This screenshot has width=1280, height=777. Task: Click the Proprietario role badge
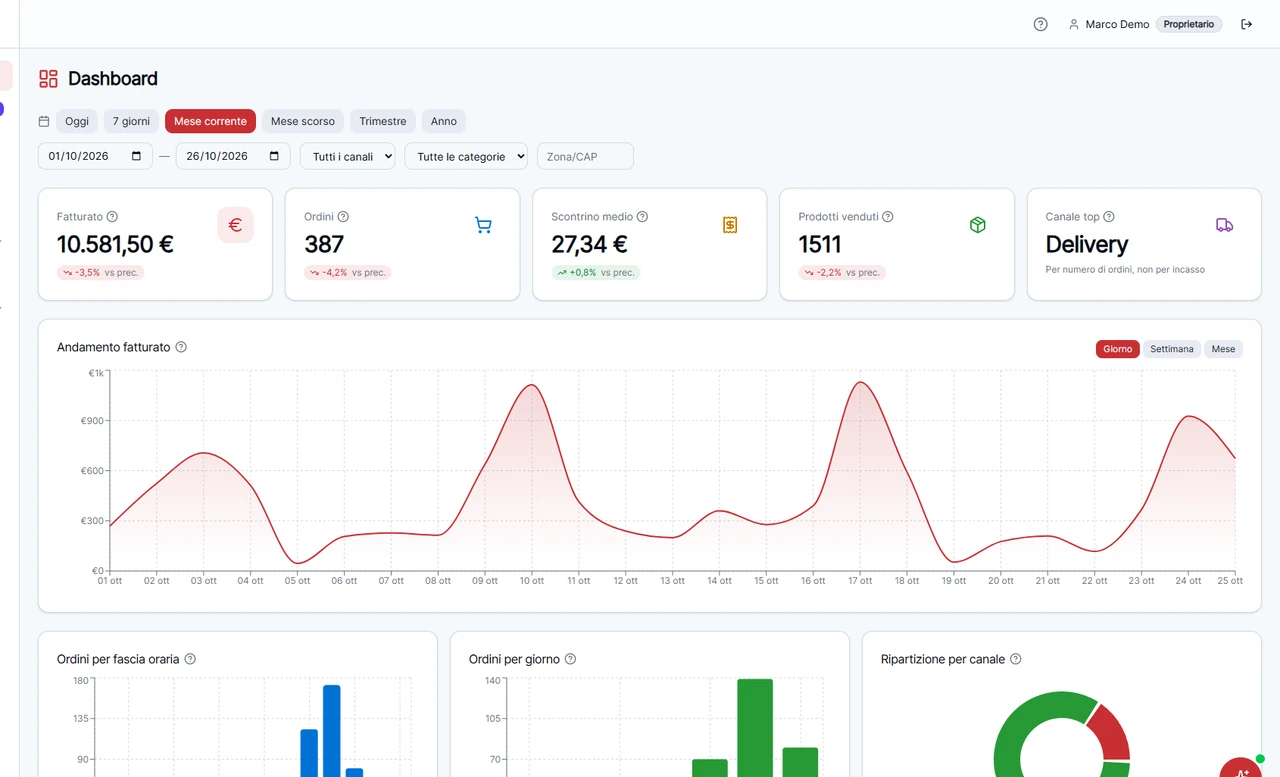click(1189, 24)
